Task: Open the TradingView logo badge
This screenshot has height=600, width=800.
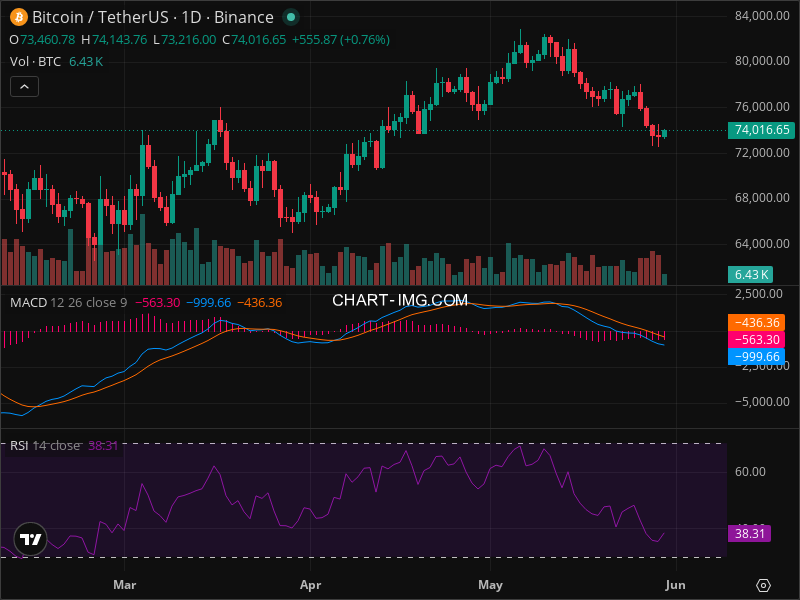Action: [x=31, y=539]
